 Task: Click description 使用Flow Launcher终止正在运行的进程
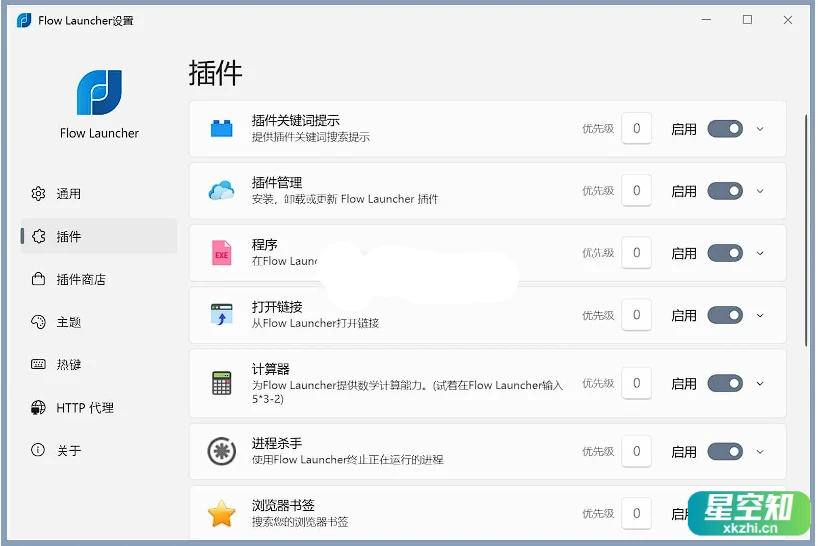347,459
